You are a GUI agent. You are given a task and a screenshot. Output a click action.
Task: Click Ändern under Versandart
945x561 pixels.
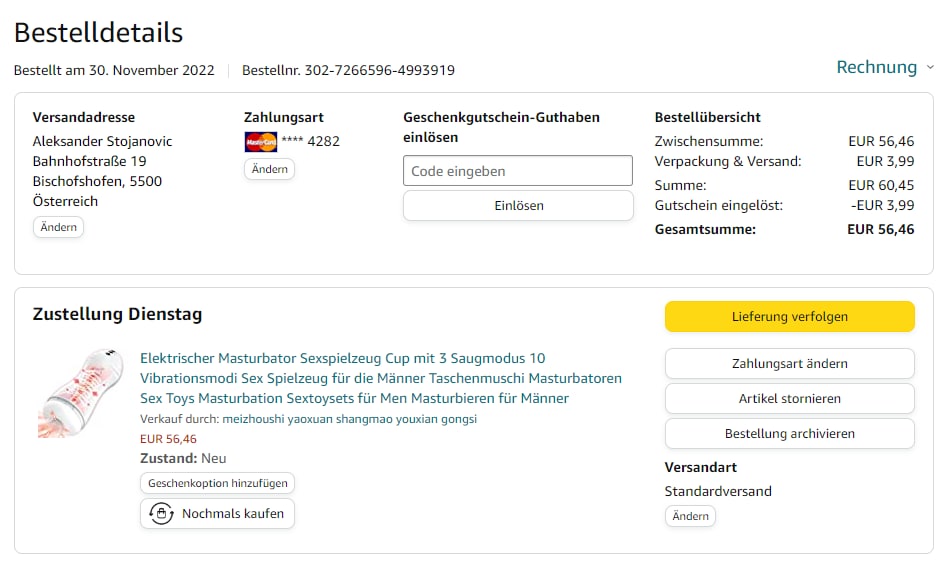[690, 516]
